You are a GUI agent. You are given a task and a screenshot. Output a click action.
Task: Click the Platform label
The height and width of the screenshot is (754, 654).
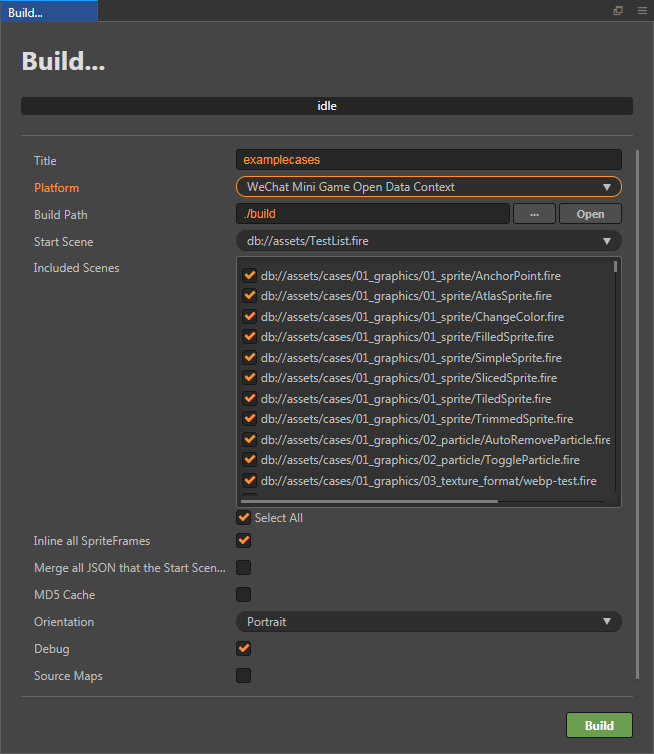pyautogui.click(x=56, y=188)
